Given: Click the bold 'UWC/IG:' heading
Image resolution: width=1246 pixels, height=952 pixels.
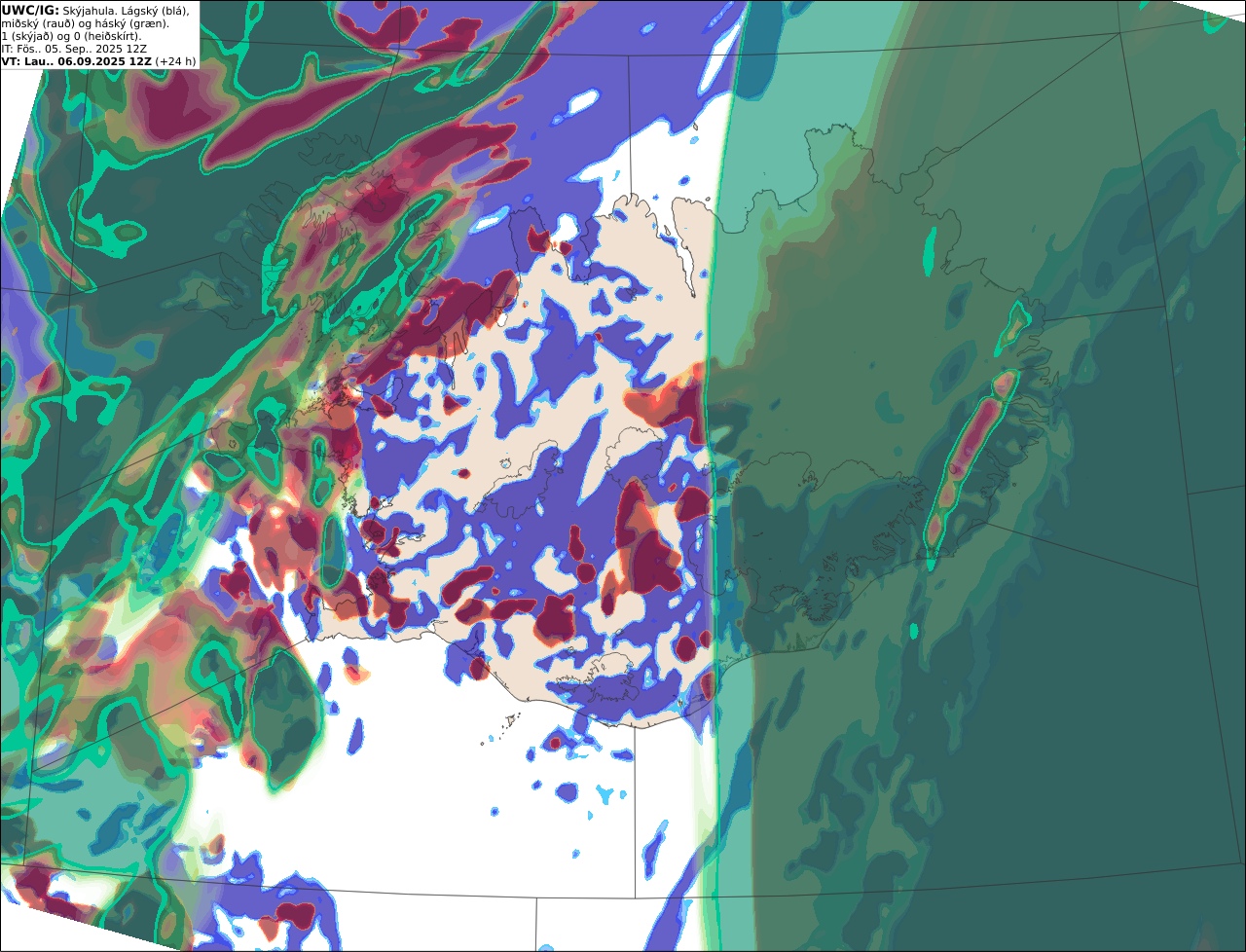Looking at the screenshot, I should tap(30, 11).
